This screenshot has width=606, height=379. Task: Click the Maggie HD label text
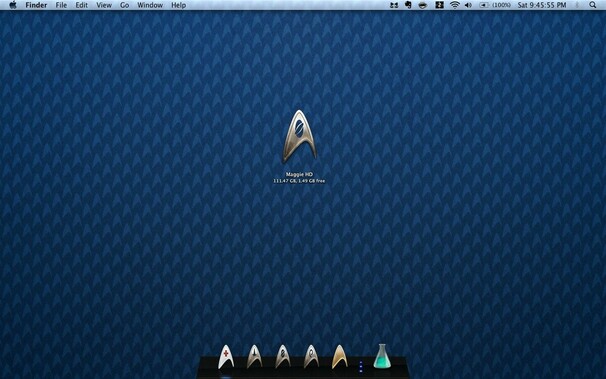(300, 174)
